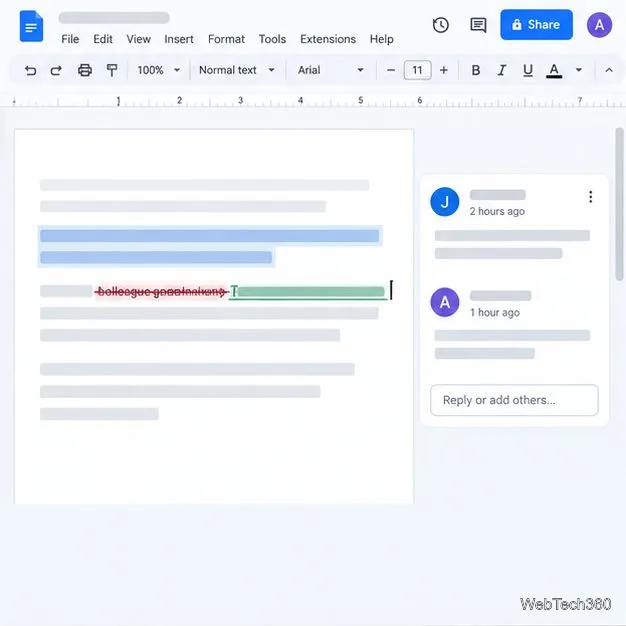Toggle Underline formatting
Image resolution: width=626 pixels, height=626 pixels.
[x=528, y=70]
